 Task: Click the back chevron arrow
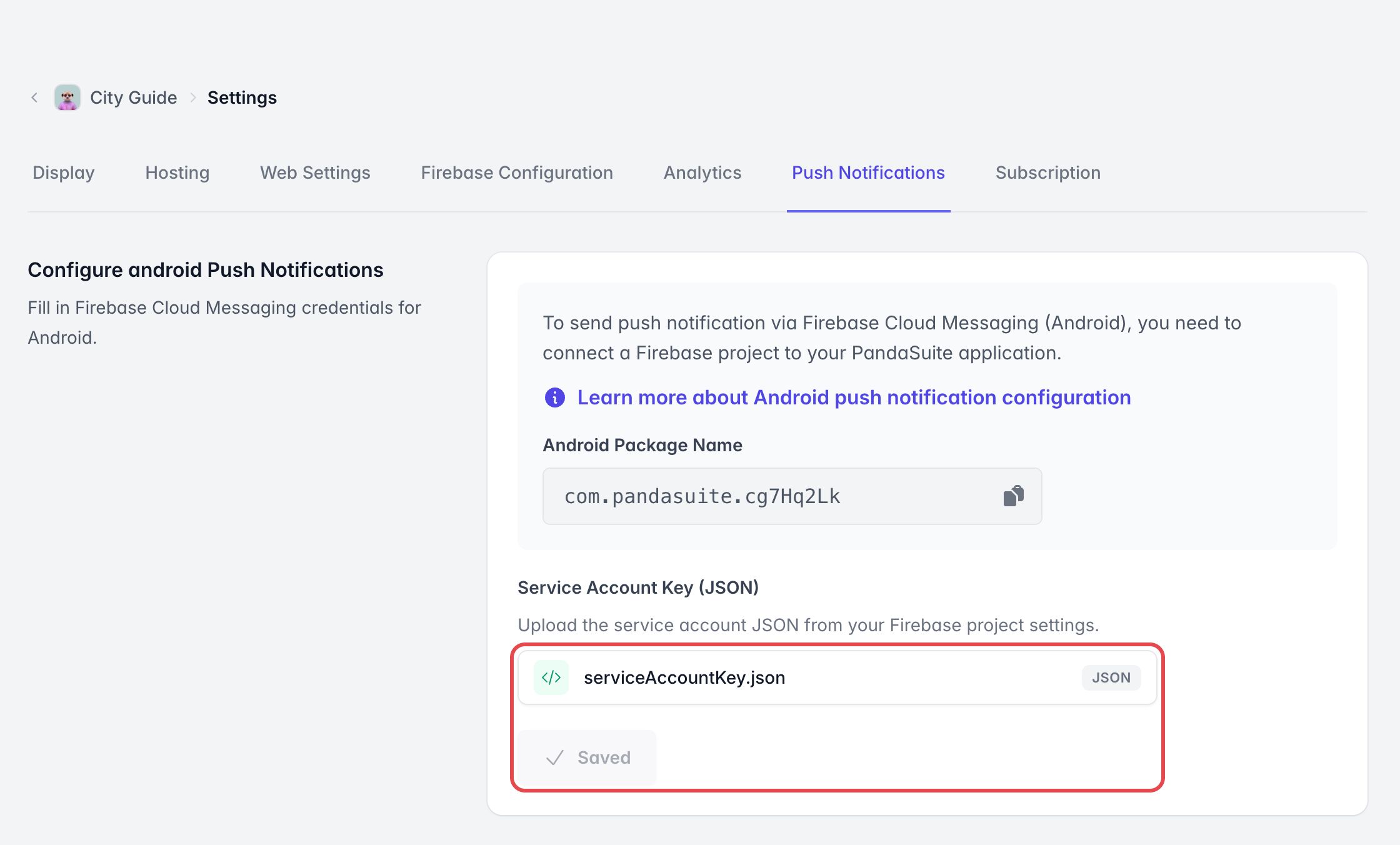coord(34,97)
